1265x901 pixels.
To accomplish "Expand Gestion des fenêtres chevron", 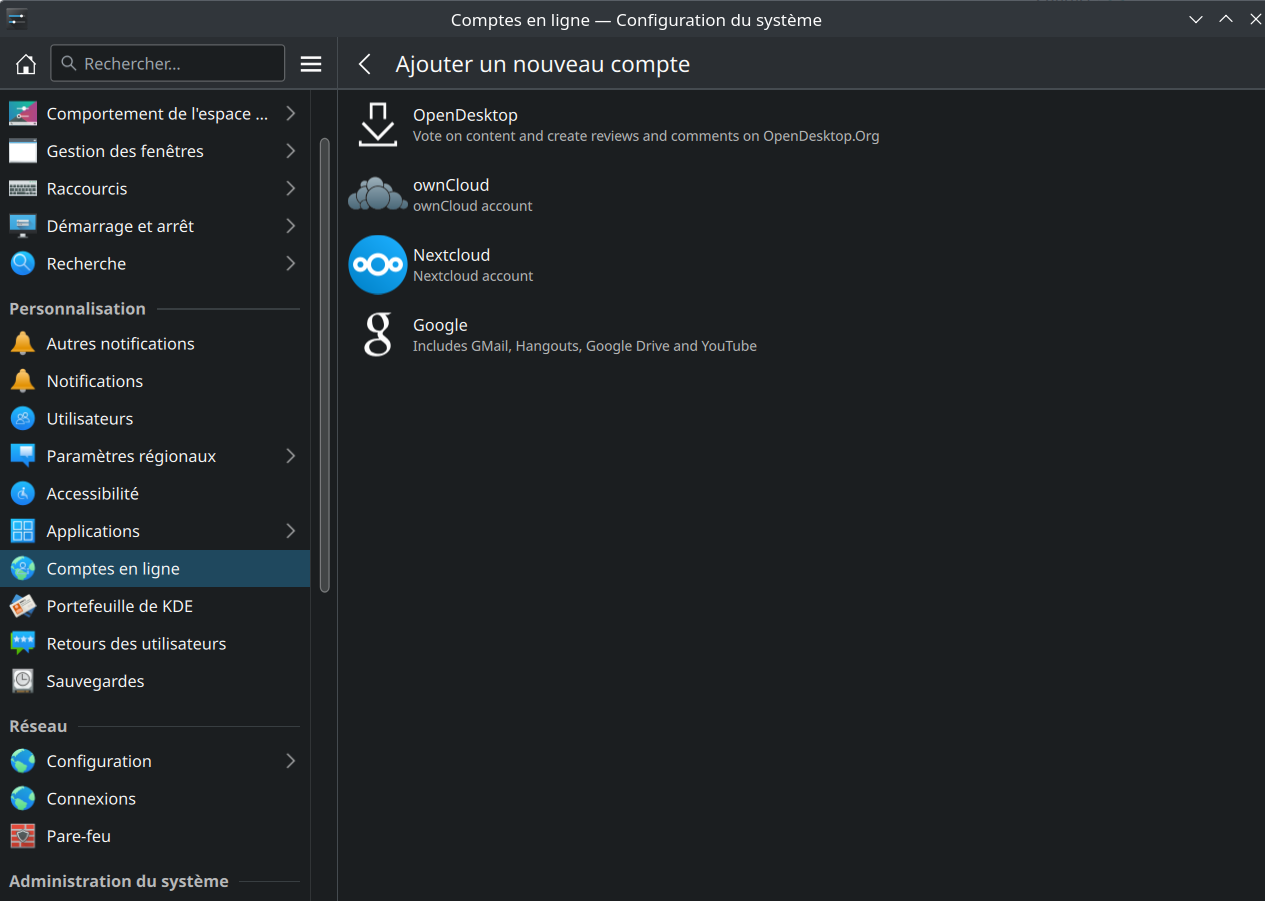I will point(290,151).
